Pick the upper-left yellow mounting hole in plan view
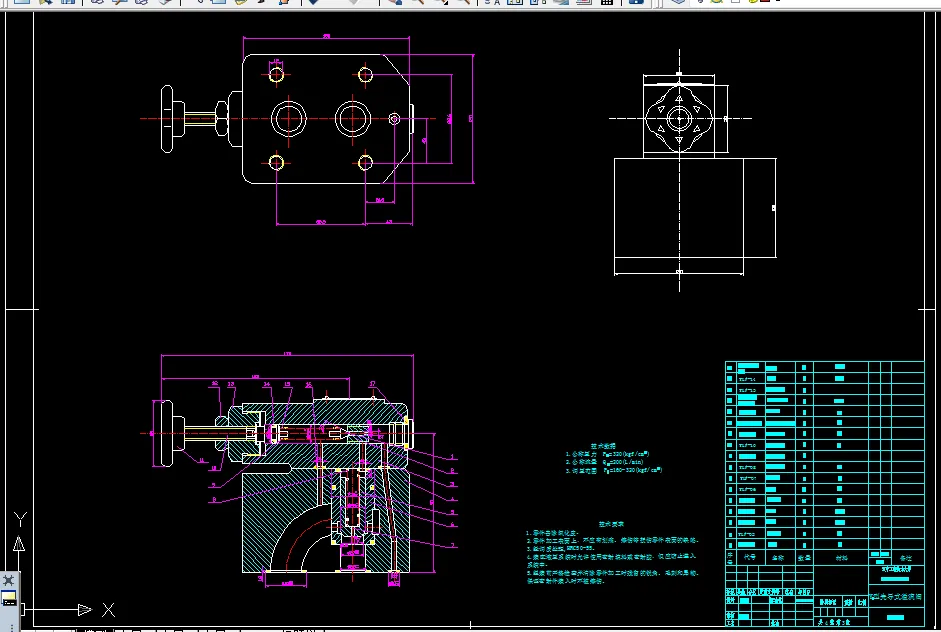941x632 pixels. [276, 75]
